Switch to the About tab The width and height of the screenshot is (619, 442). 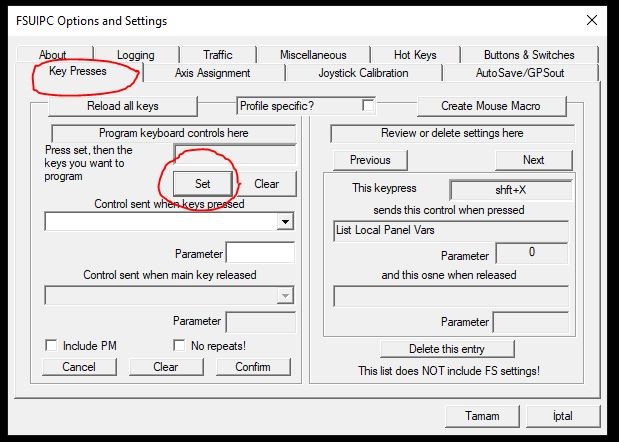53,54
